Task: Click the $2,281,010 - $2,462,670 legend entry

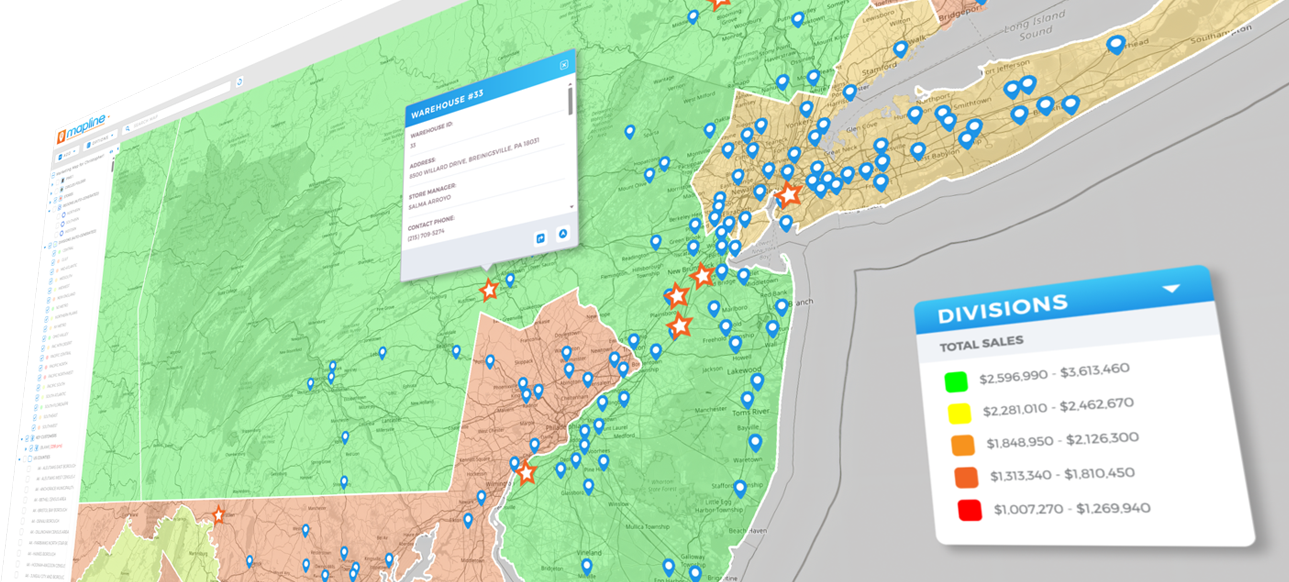Action: pyautogui.click(x=1056, y=407)
